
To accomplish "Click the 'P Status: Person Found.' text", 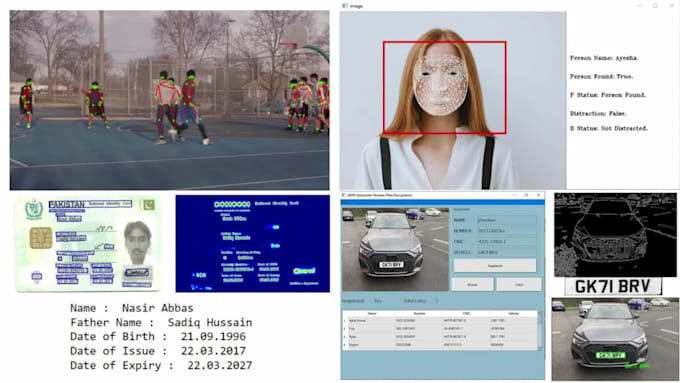I will [x=608, y=95].
